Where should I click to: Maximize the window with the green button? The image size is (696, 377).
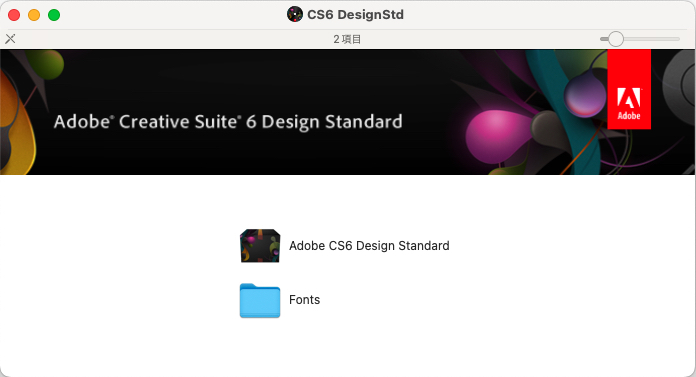click(x=54, y=15)
